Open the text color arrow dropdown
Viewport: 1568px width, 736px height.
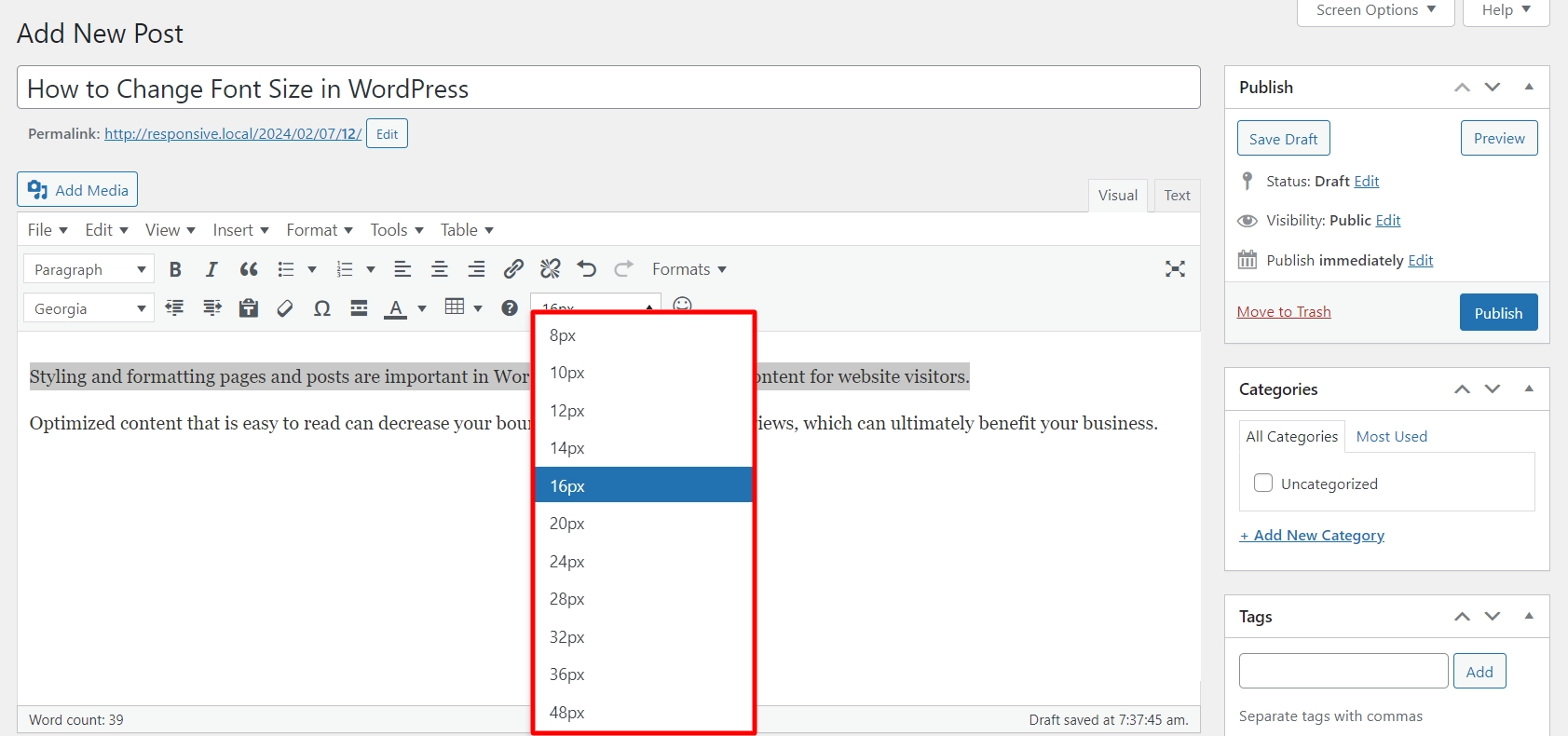(x=422, y=307)
